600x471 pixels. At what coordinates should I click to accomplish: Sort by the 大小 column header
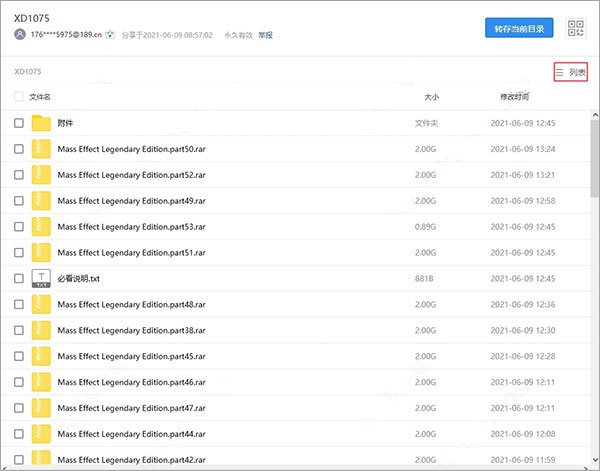(431, 97)
